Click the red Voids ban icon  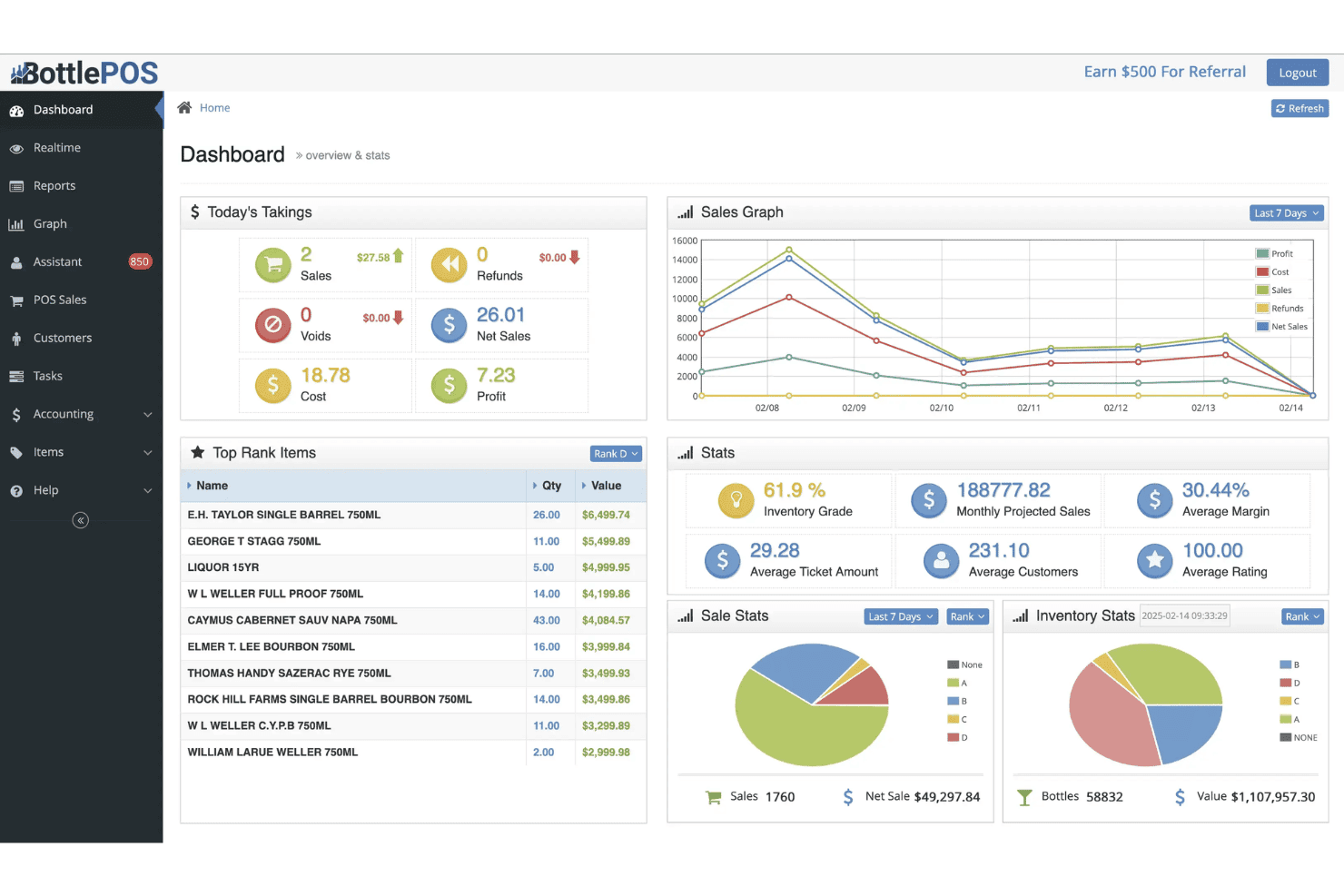click(272, 324)
